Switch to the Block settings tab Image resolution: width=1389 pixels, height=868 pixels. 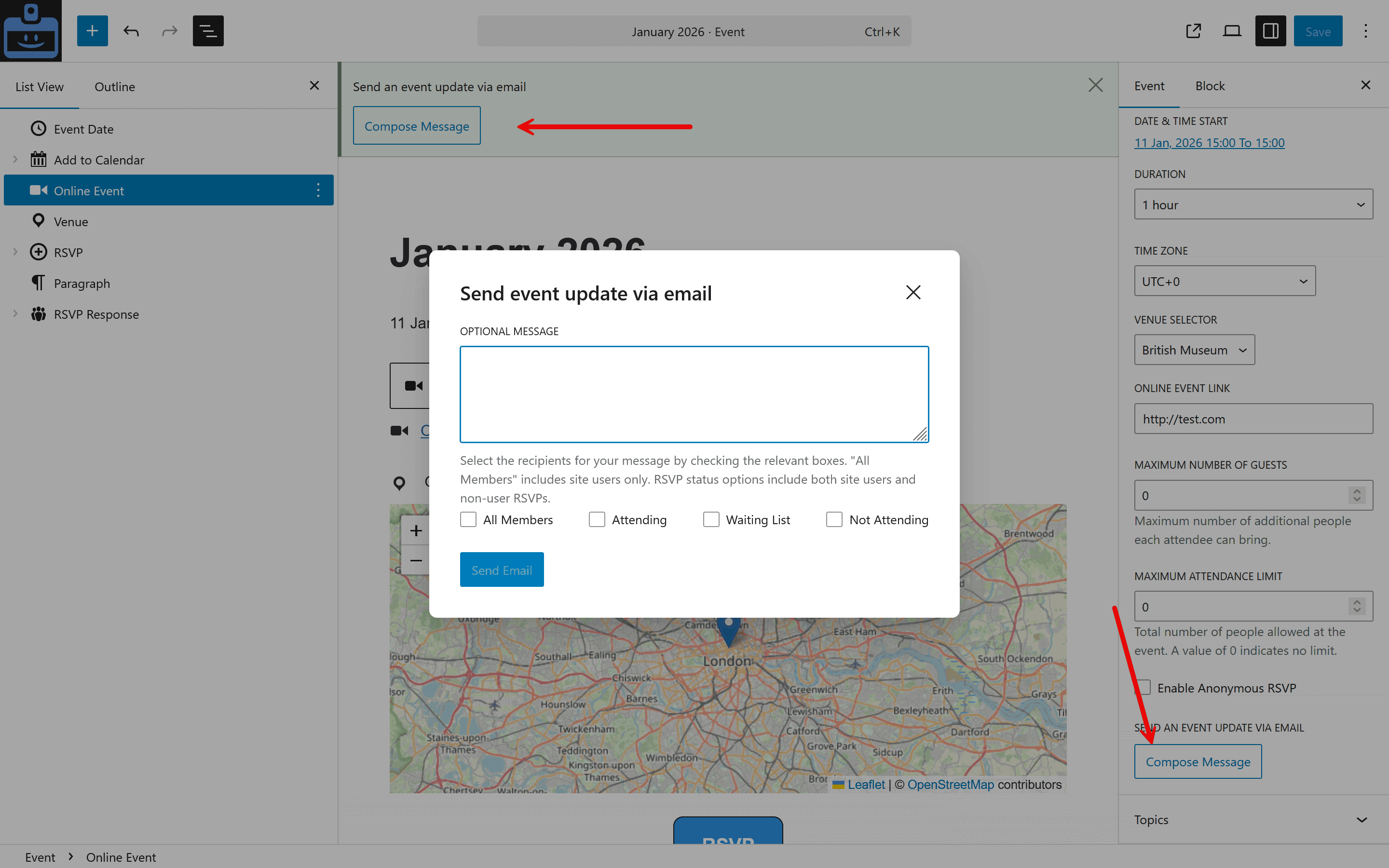click(1210, 85)
